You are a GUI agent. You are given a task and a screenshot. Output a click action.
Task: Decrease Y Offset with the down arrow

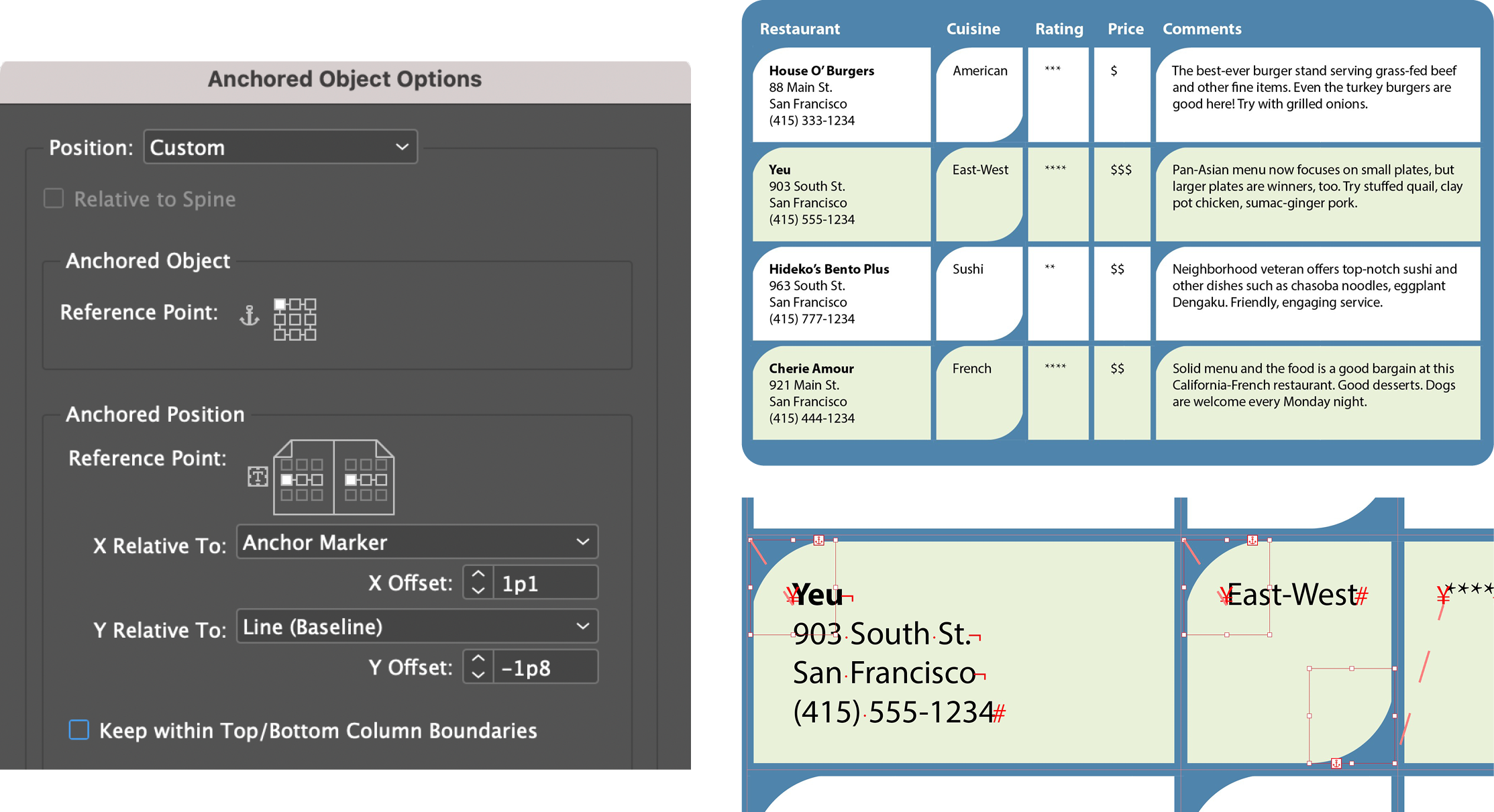pyautogui.click(x=478, y=675)
